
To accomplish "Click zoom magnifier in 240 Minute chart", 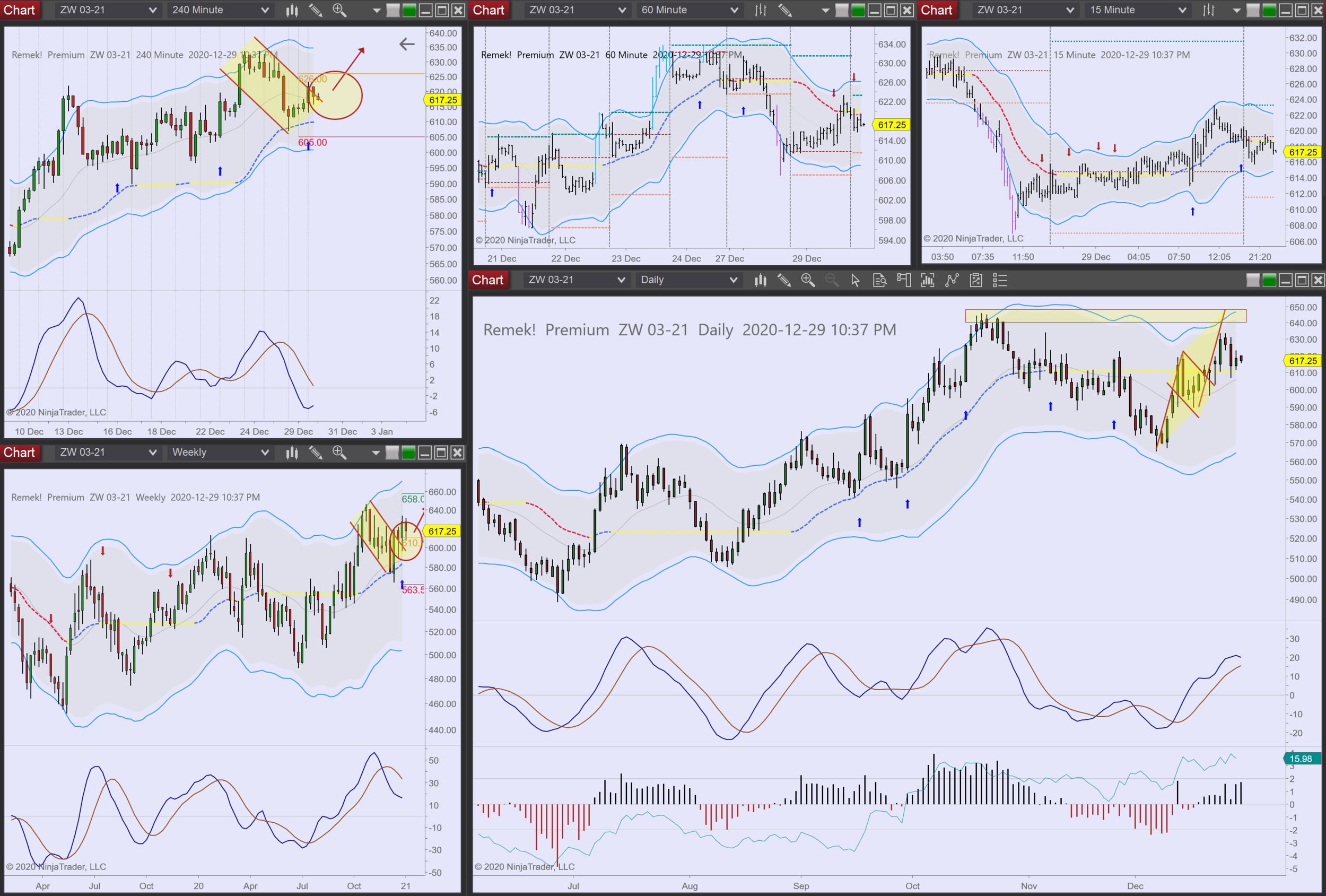I will click(339, 10).
